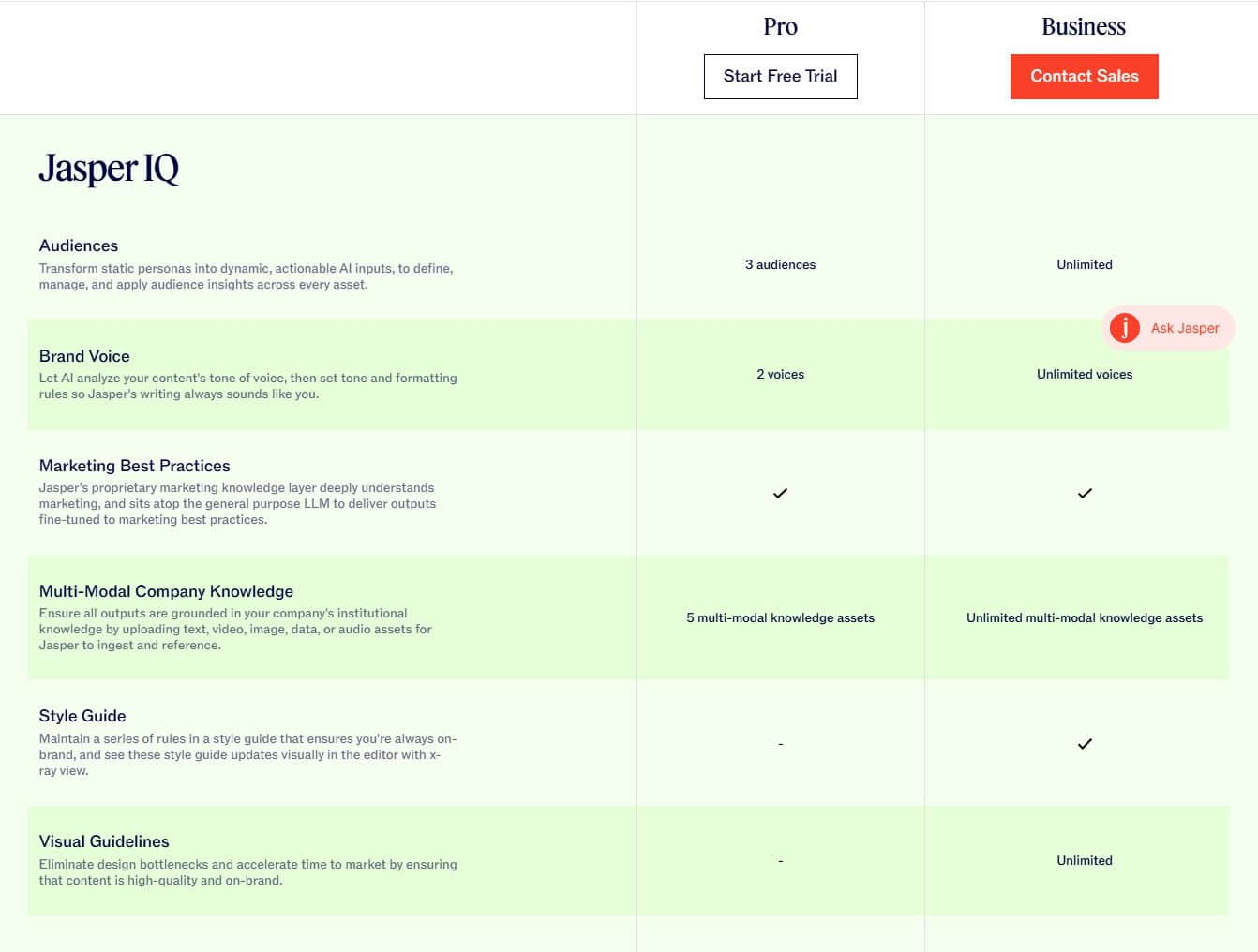The image size is (1258, 952).
Task: Click the Pro dash for Visual Guidelines
Action: [780, 861]
